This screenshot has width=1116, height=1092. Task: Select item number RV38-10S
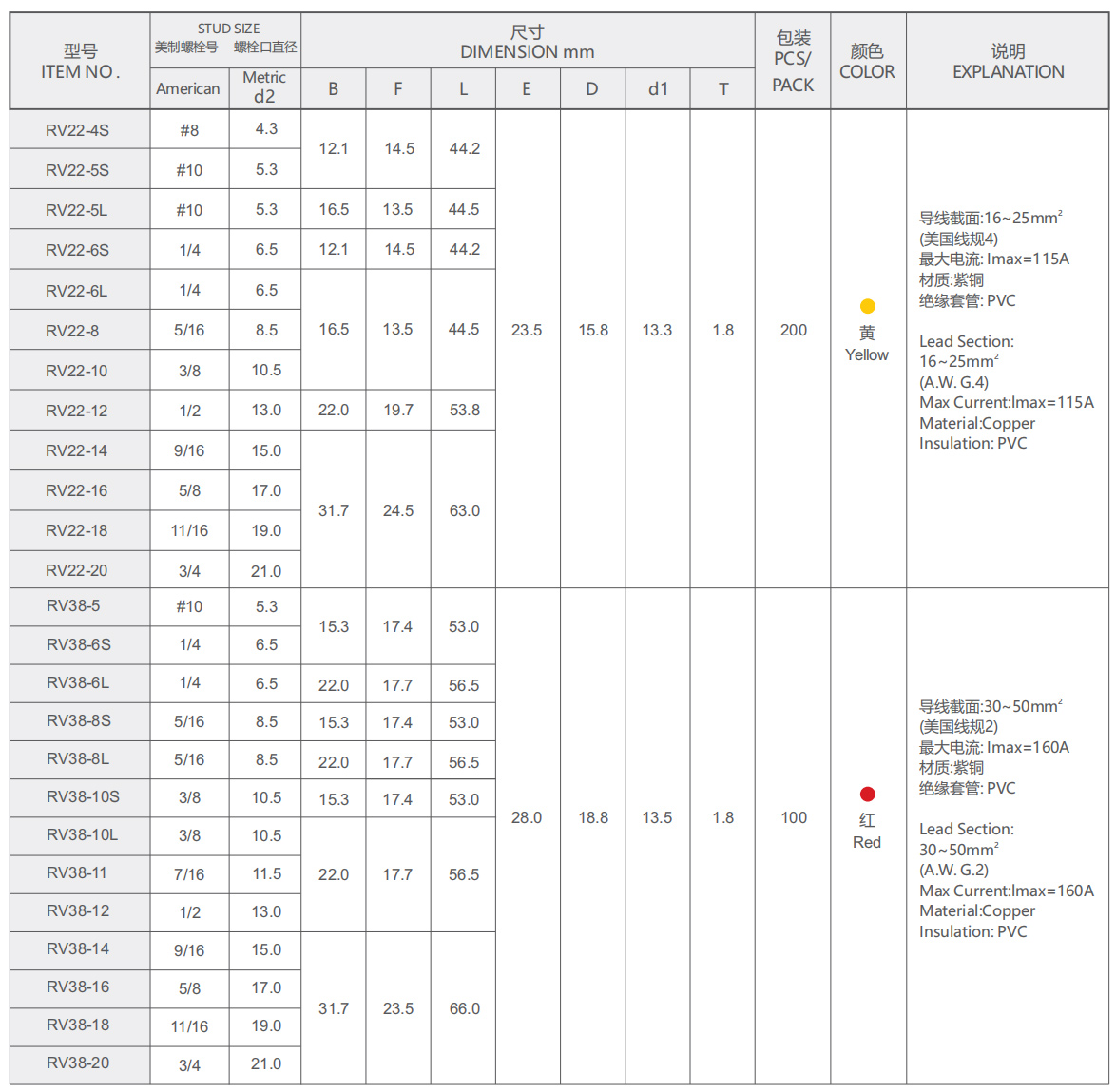pyautogui.click(x=84, y=796)
